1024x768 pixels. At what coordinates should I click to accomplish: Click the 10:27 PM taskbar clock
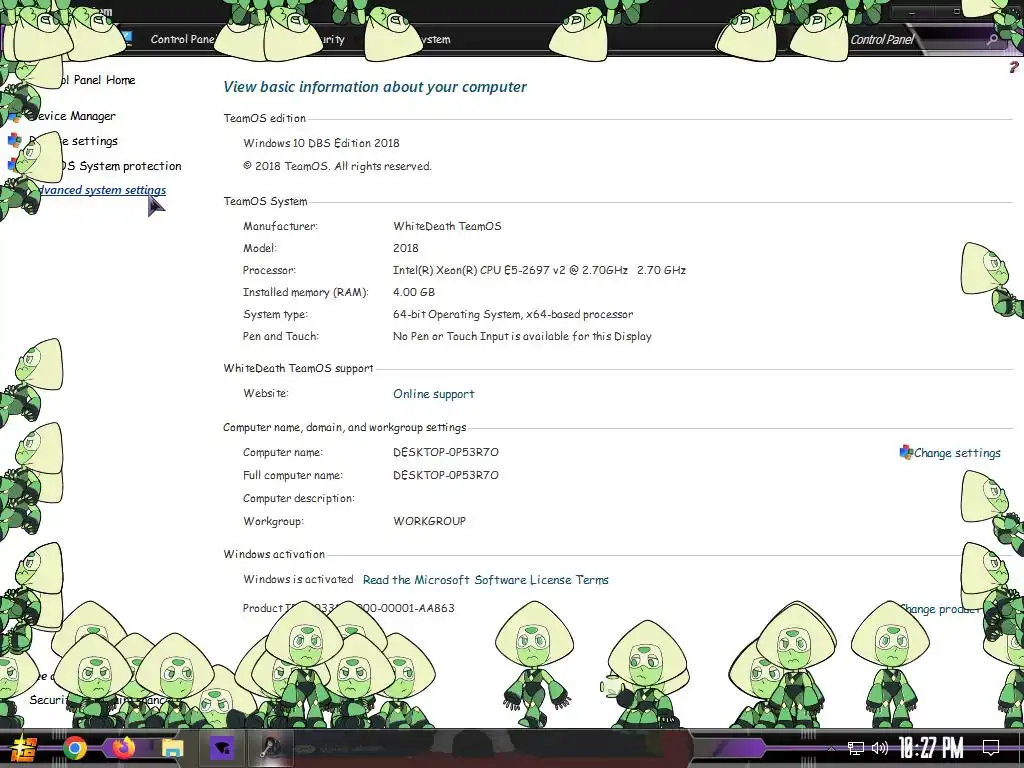[x=931, y=747]
